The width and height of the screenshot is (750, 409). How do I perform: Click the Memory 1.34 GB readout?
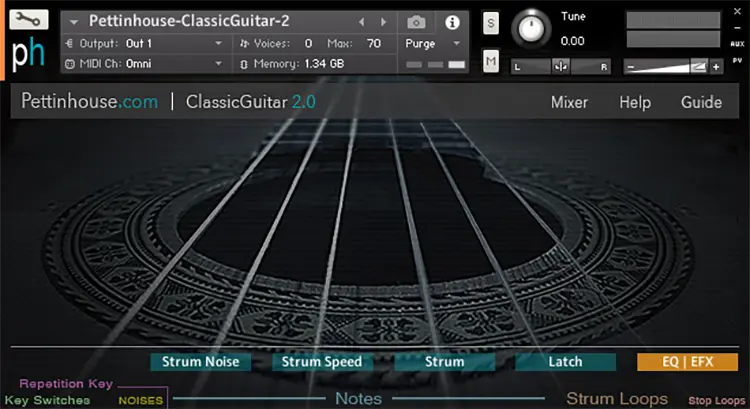point(324,64)
